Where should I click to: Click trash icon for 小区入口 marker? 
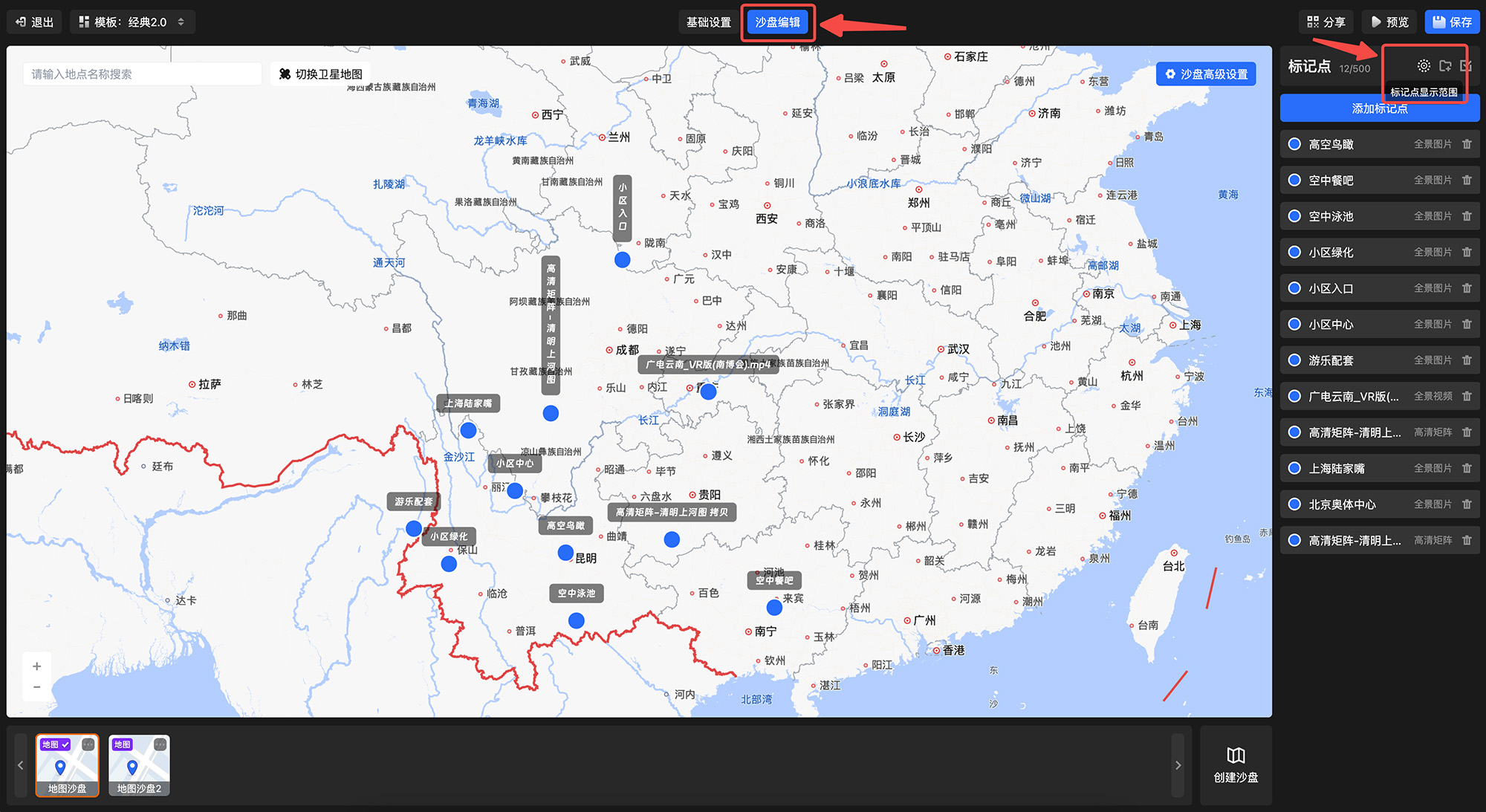click(1467, 288)
